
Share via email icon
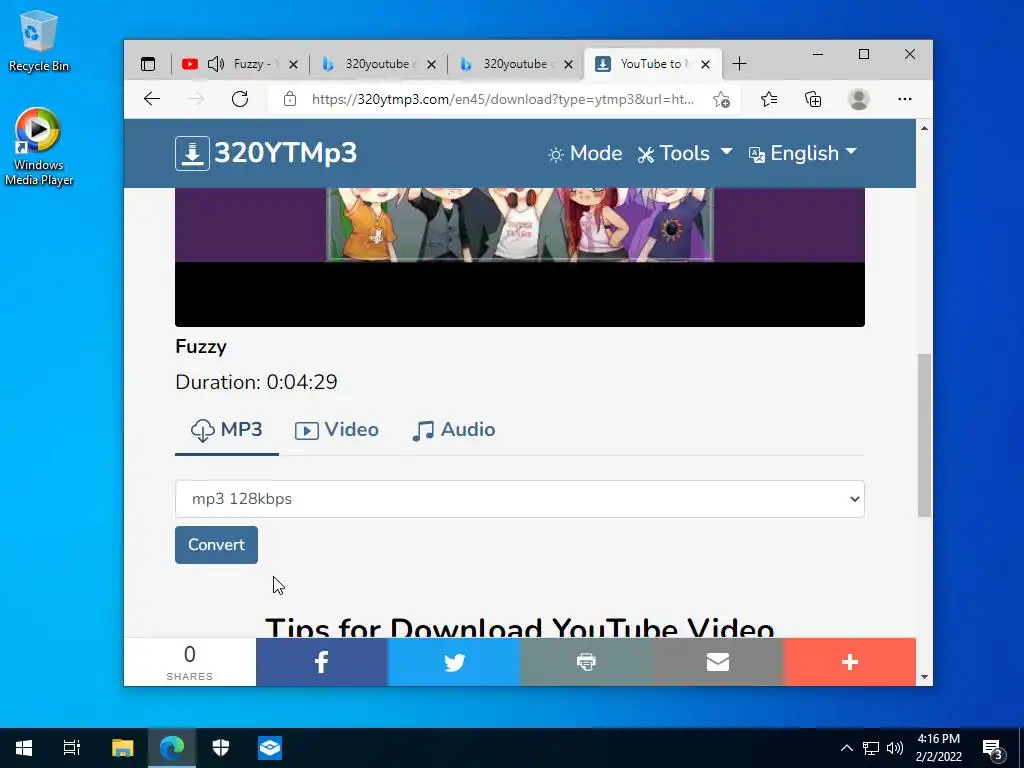718,662
